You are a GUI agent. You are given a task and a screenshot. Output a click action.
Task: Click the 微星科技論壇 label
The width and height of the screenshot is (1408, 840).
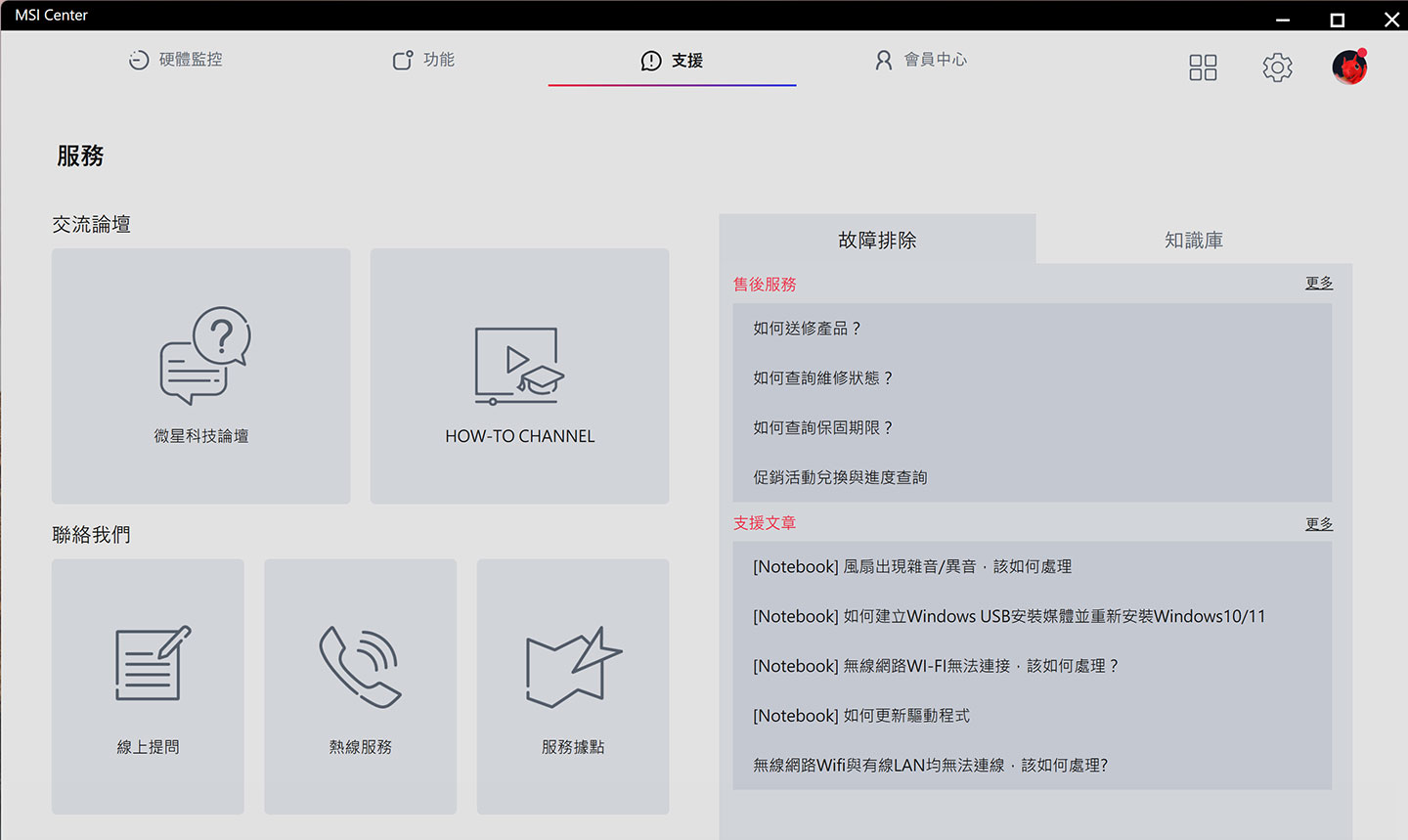pos(201,436)
